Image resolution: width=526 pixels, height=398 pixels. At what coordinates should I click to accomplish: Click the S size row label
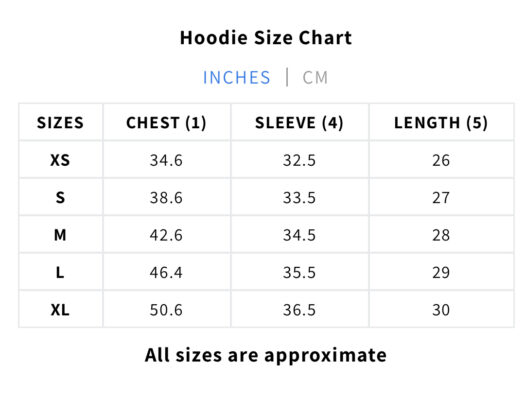[x=60, y=198]
